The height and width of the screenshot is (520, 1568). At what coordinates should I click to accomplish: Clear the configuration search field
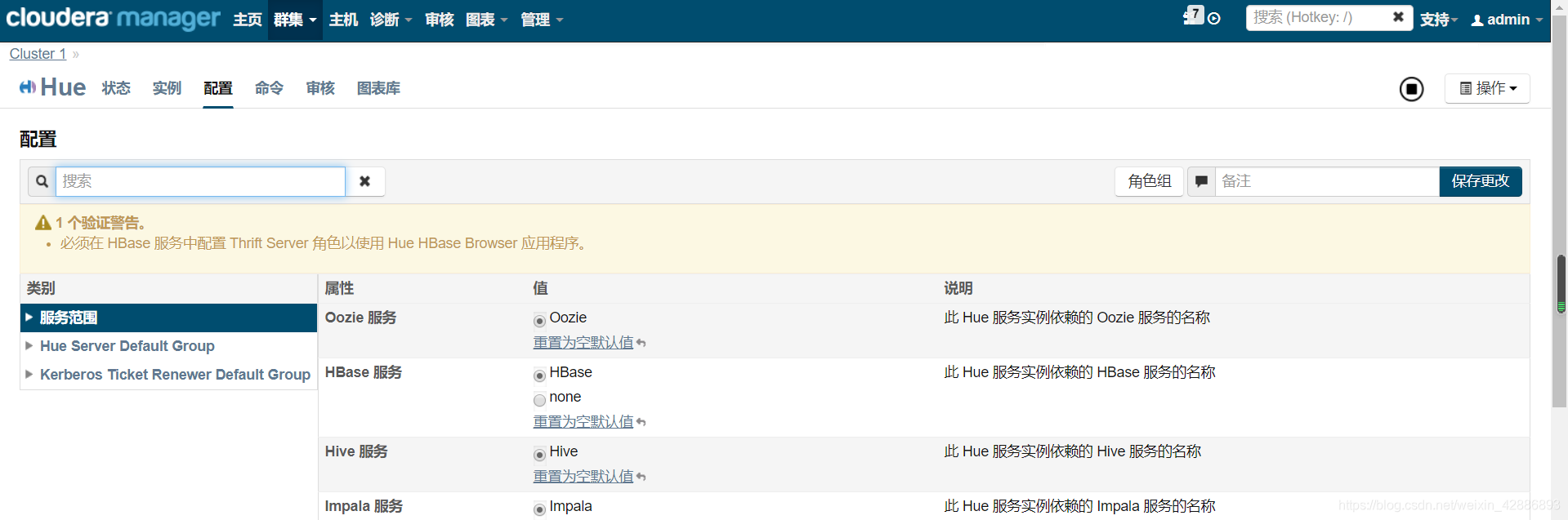coord(365,181)
